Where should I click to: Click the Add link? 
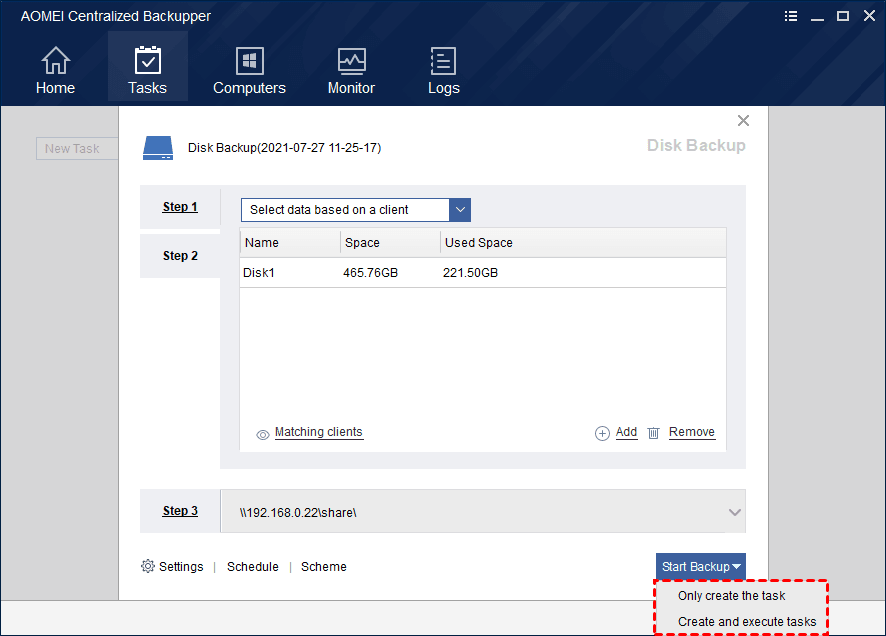pos(626,432)
